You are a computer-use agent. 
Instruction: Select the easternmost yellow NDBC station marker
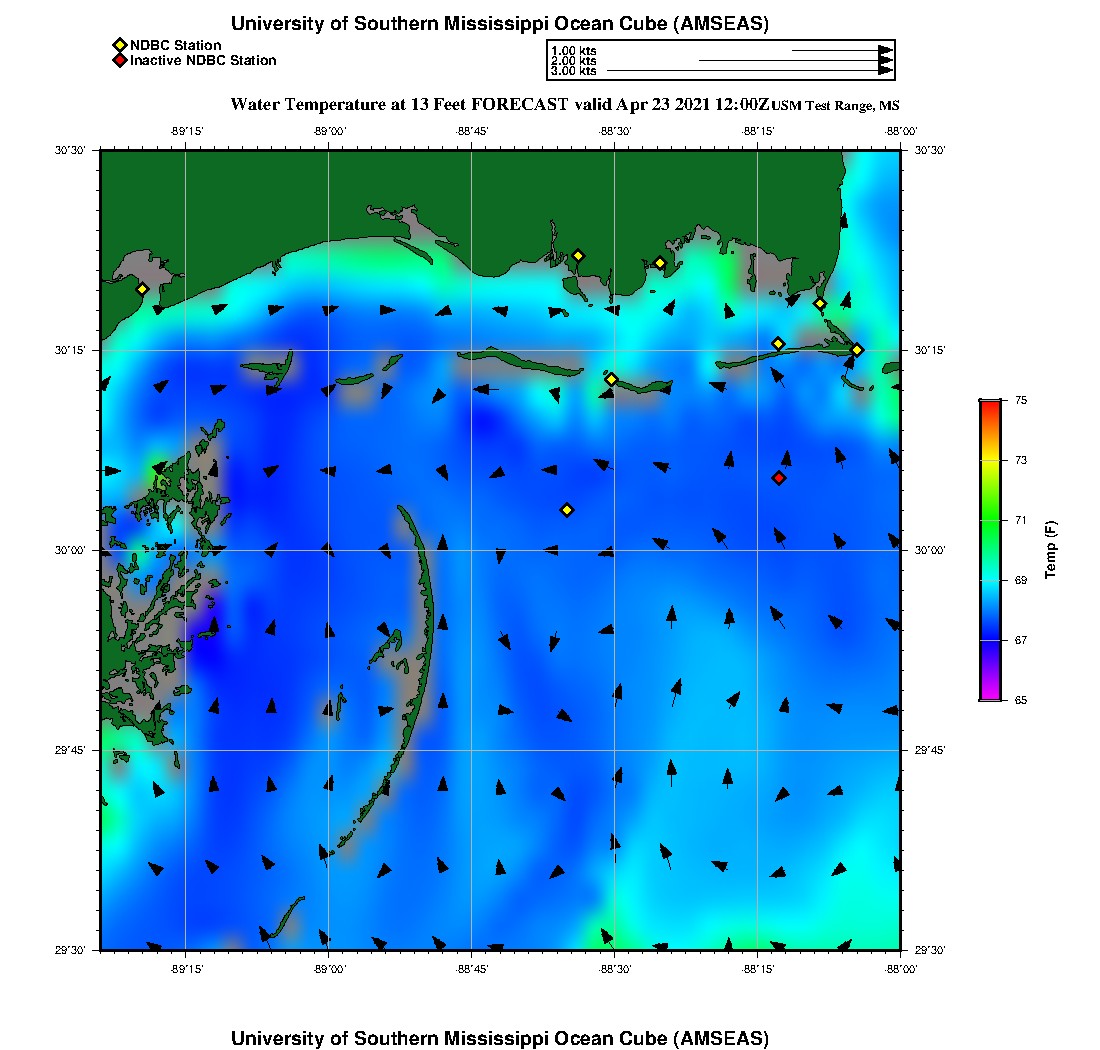point(857,349)
